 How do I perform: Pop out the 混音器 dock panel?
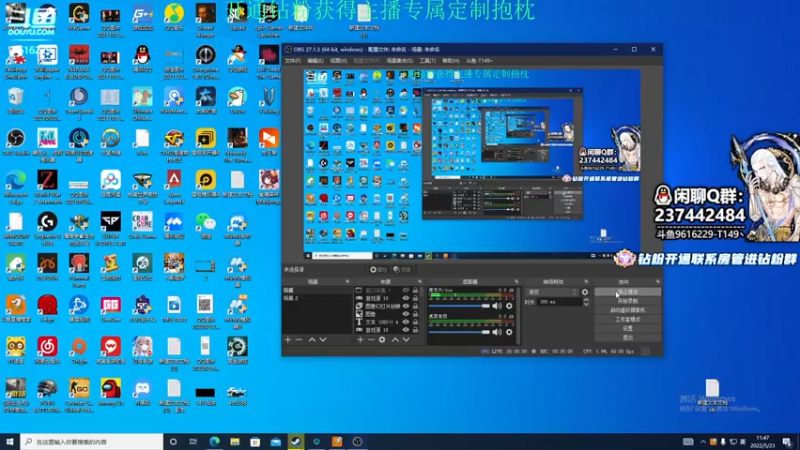click(516, 282)
